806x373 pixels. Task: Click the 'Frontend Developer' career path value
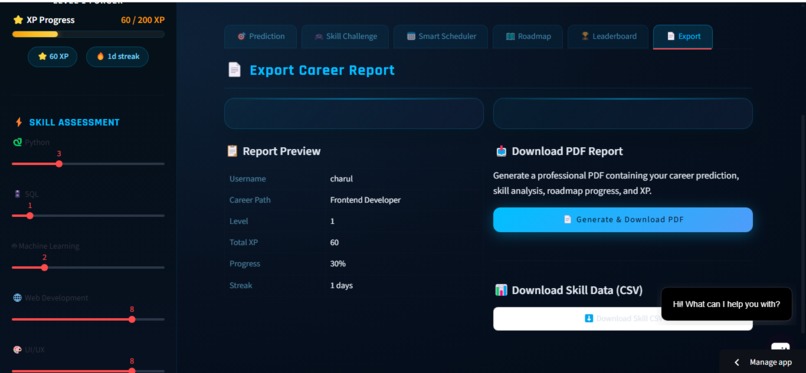point(365,200)
